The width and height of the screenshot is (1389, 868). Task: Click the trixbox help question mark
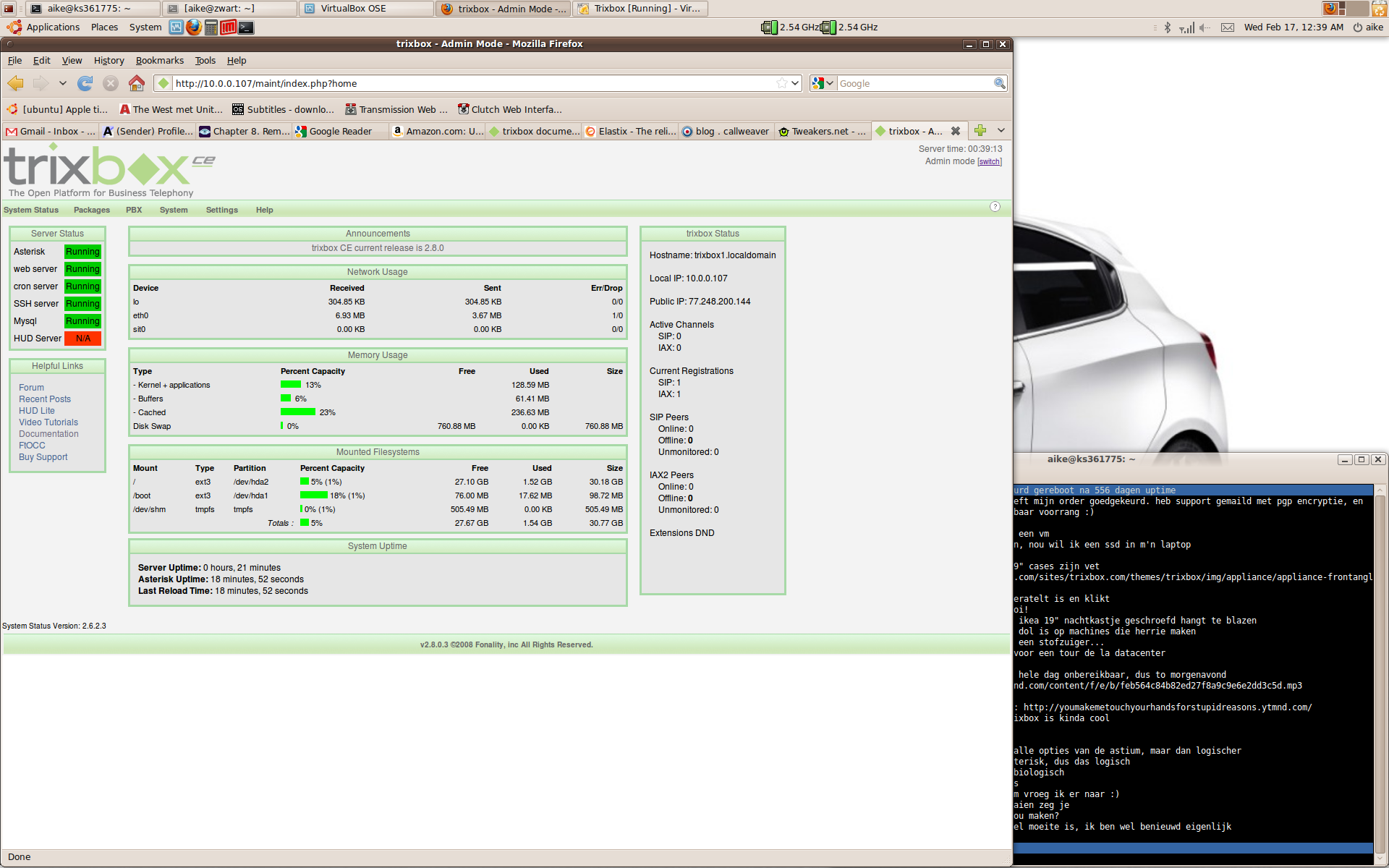(995, 207)
